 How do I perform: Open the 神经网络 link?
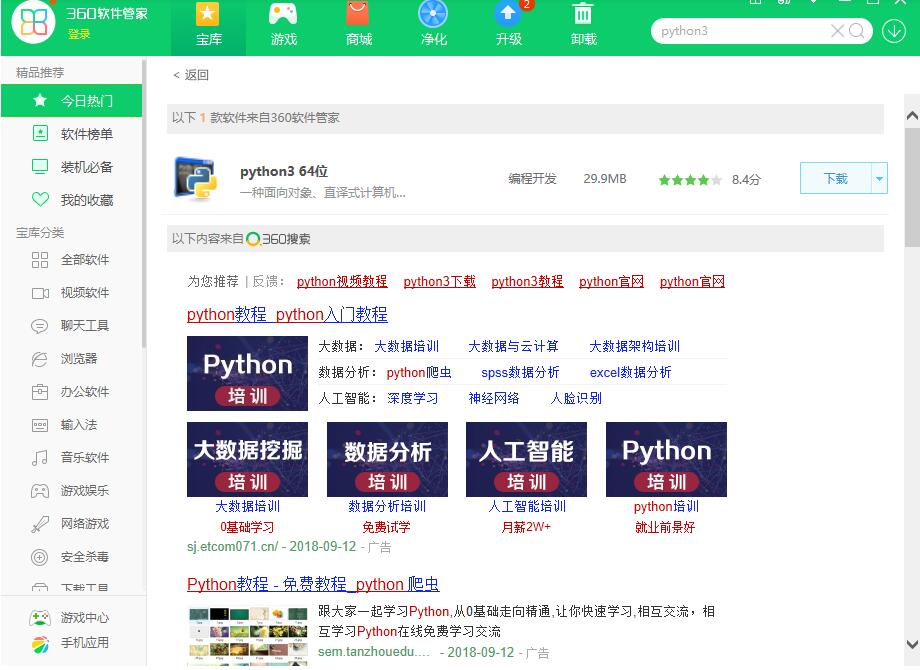point(493,398)
